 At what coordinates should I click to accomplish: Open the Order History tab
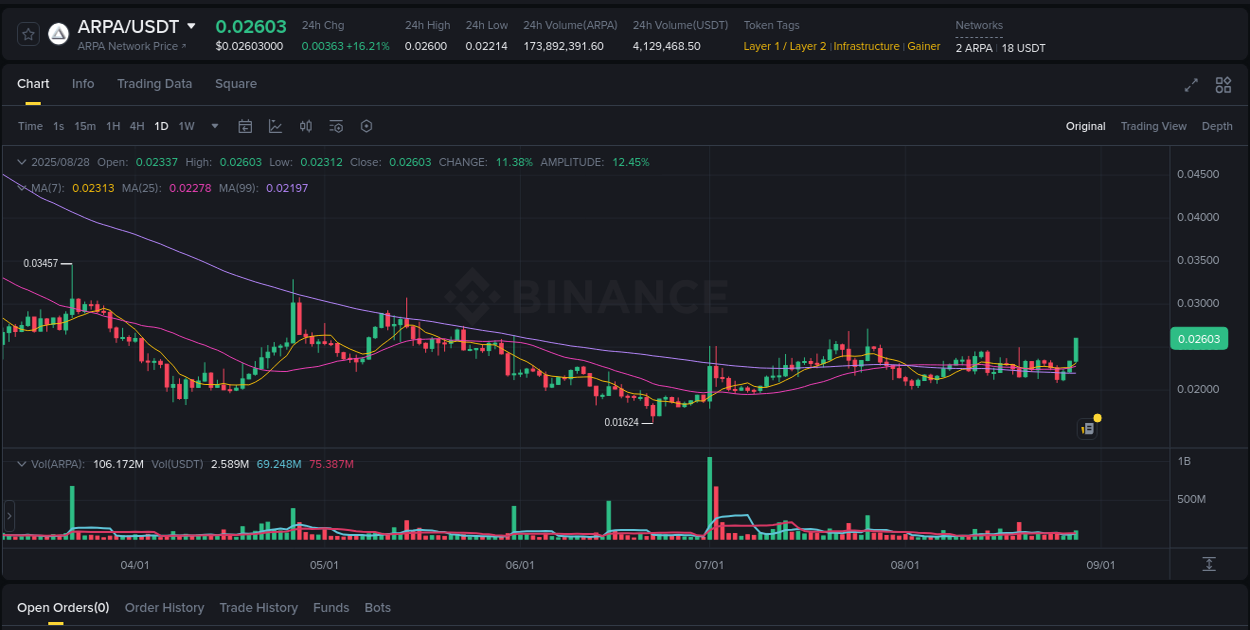tap(164, 607)
